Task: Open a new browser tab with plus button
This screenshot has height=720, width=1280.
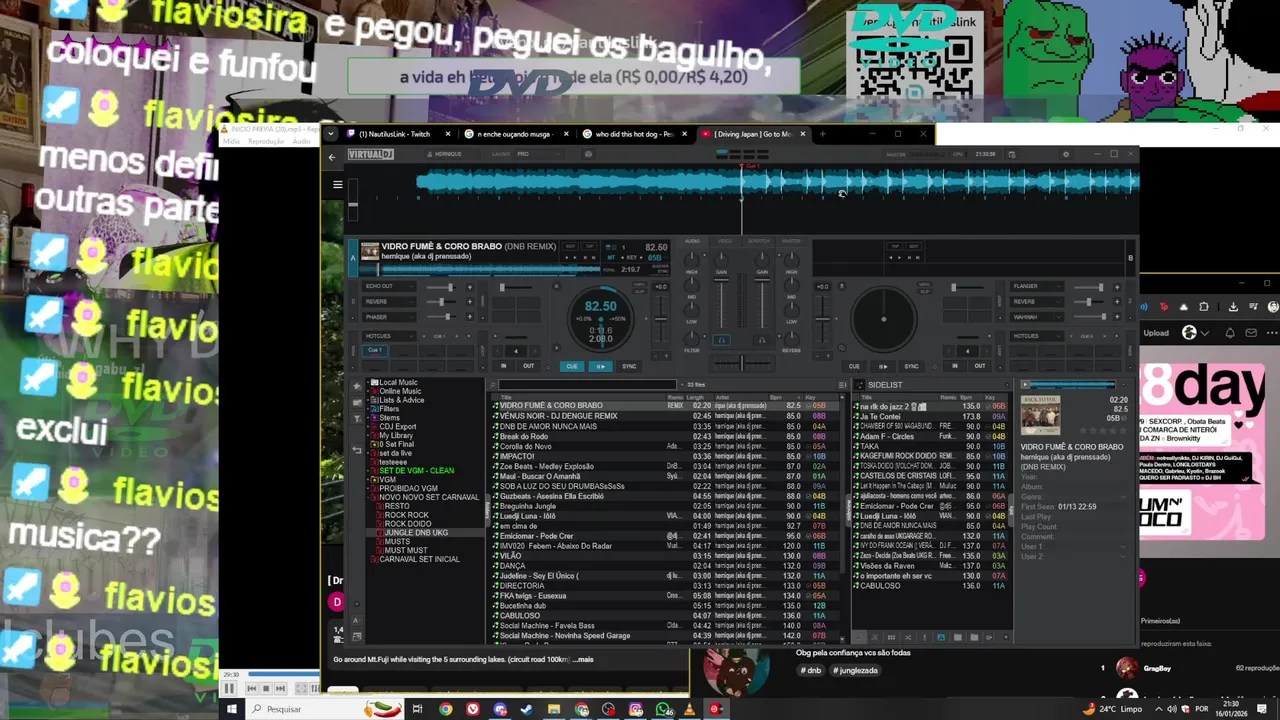Action: click(x=822, y=134)
